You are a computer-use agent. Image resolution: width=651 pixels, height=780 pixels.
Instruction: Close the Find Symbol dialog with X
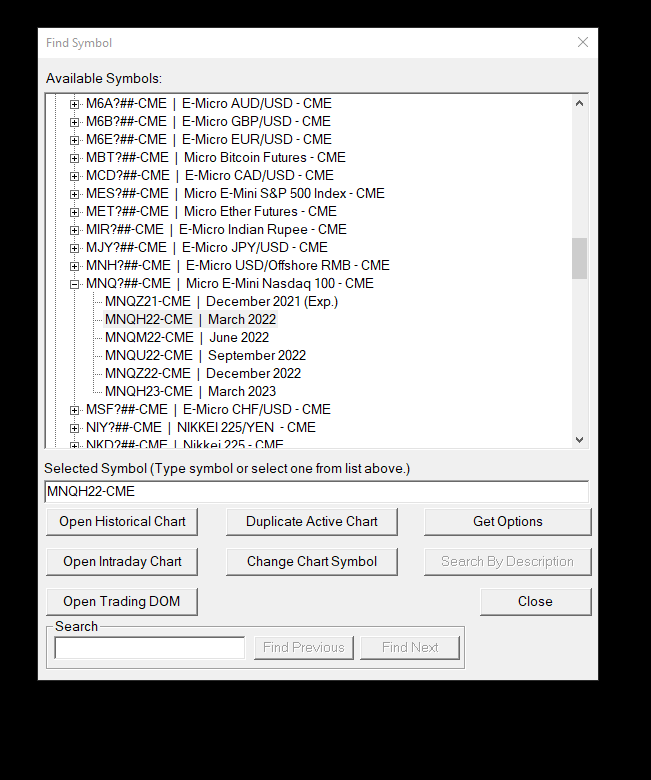583,42
